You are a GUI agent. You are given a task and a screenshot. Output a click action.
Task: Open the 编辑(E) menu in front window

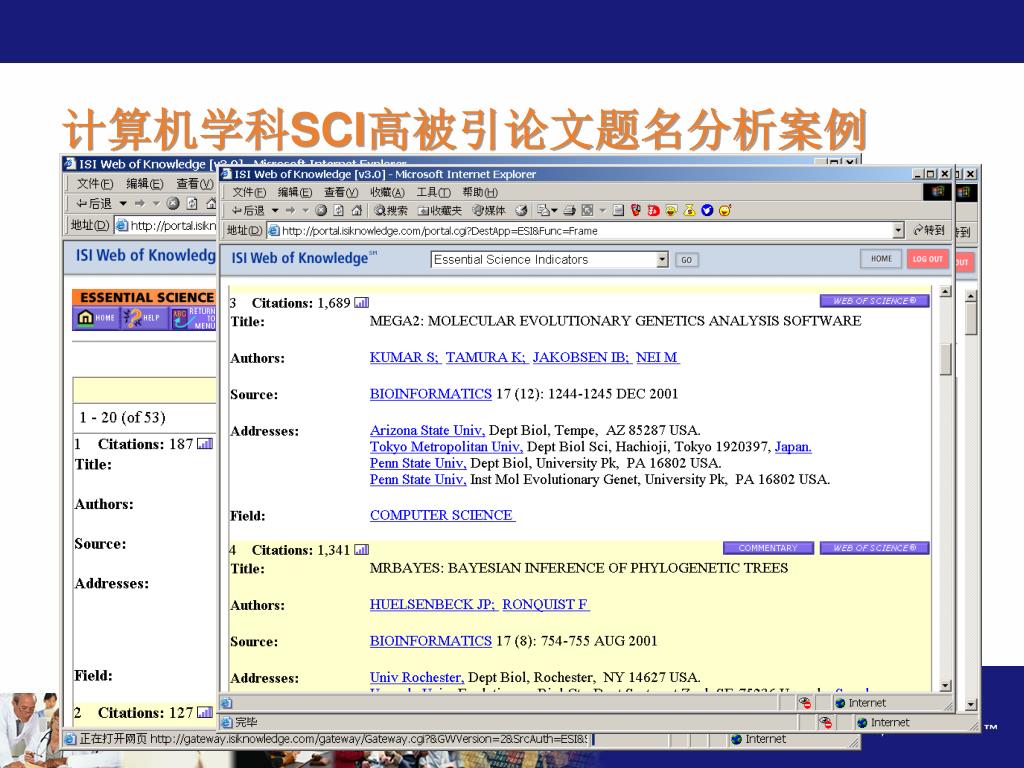[x=295, y=193]
